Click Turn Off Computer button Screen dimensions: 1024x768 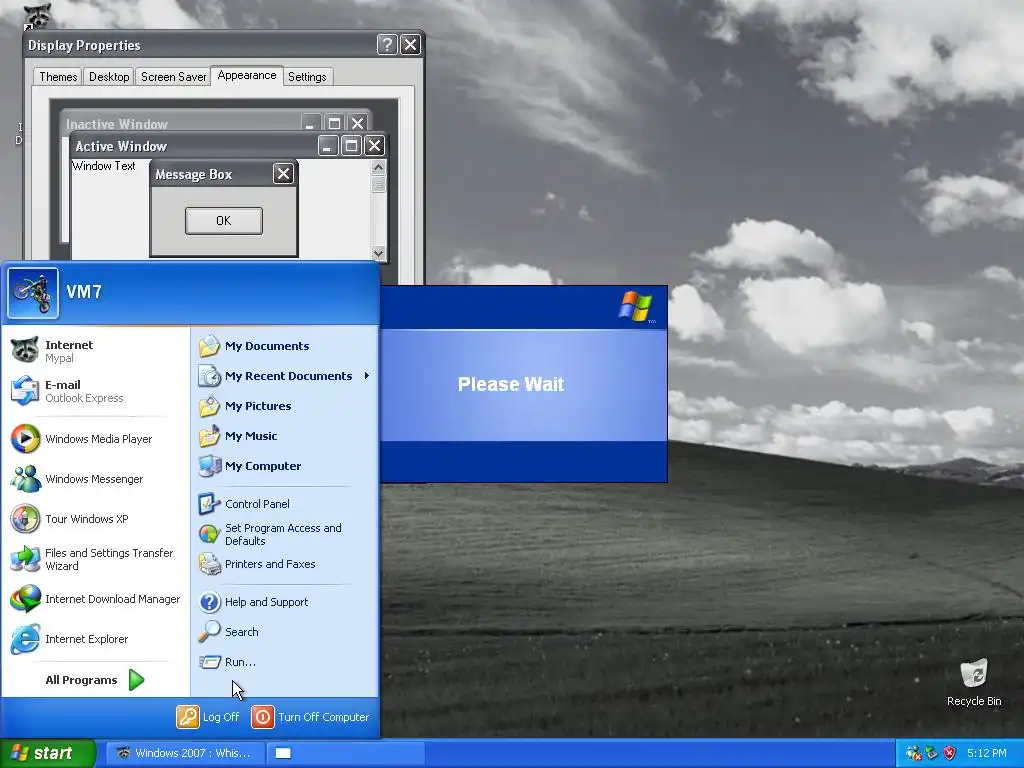311,717
